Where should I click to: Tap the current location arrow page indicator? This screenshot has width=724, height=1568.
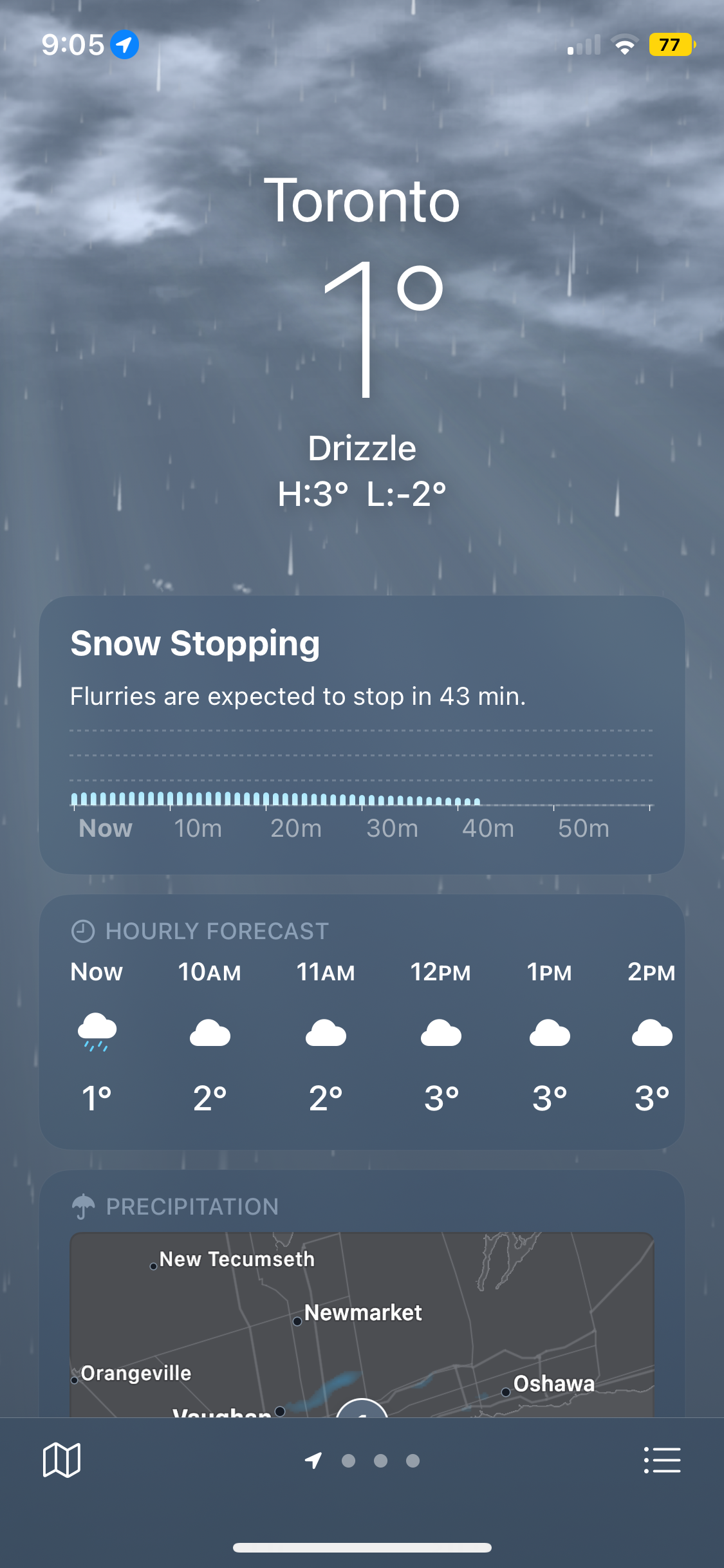pos(313,1461)
